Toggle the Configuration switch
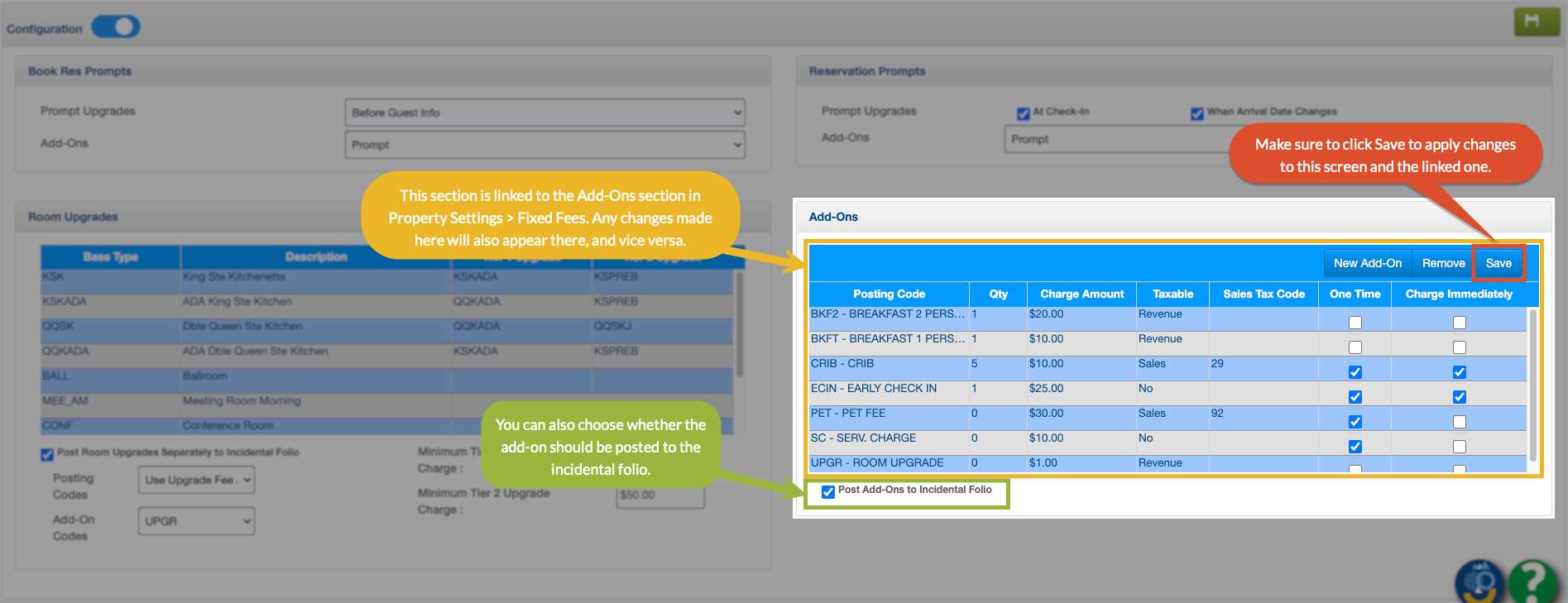Screen dimensions: 1568x603 pos(116,27)
